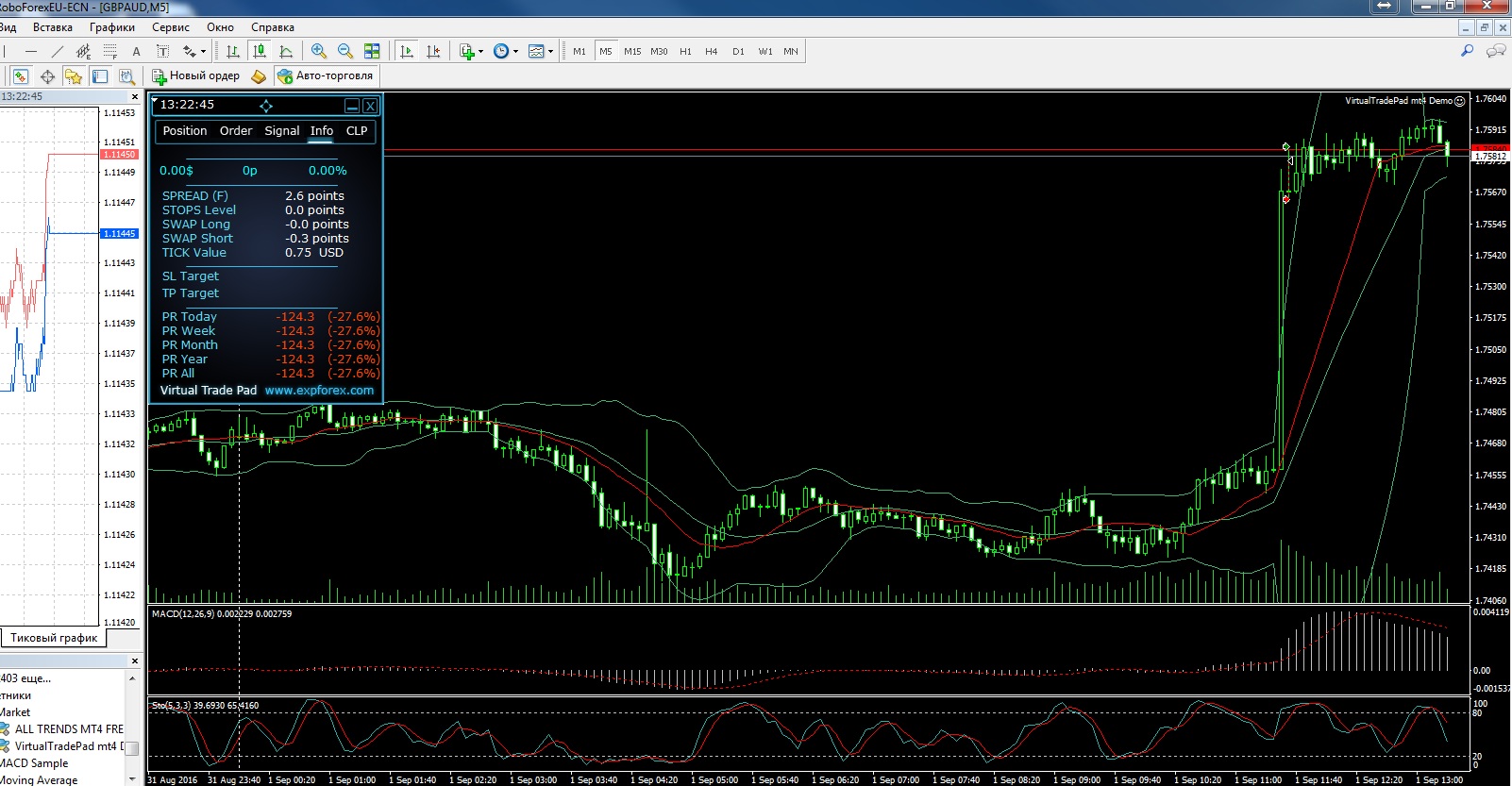Click the Navigator scrollbar down arrow
1512x786 pixels.
(x=133, y=779)
